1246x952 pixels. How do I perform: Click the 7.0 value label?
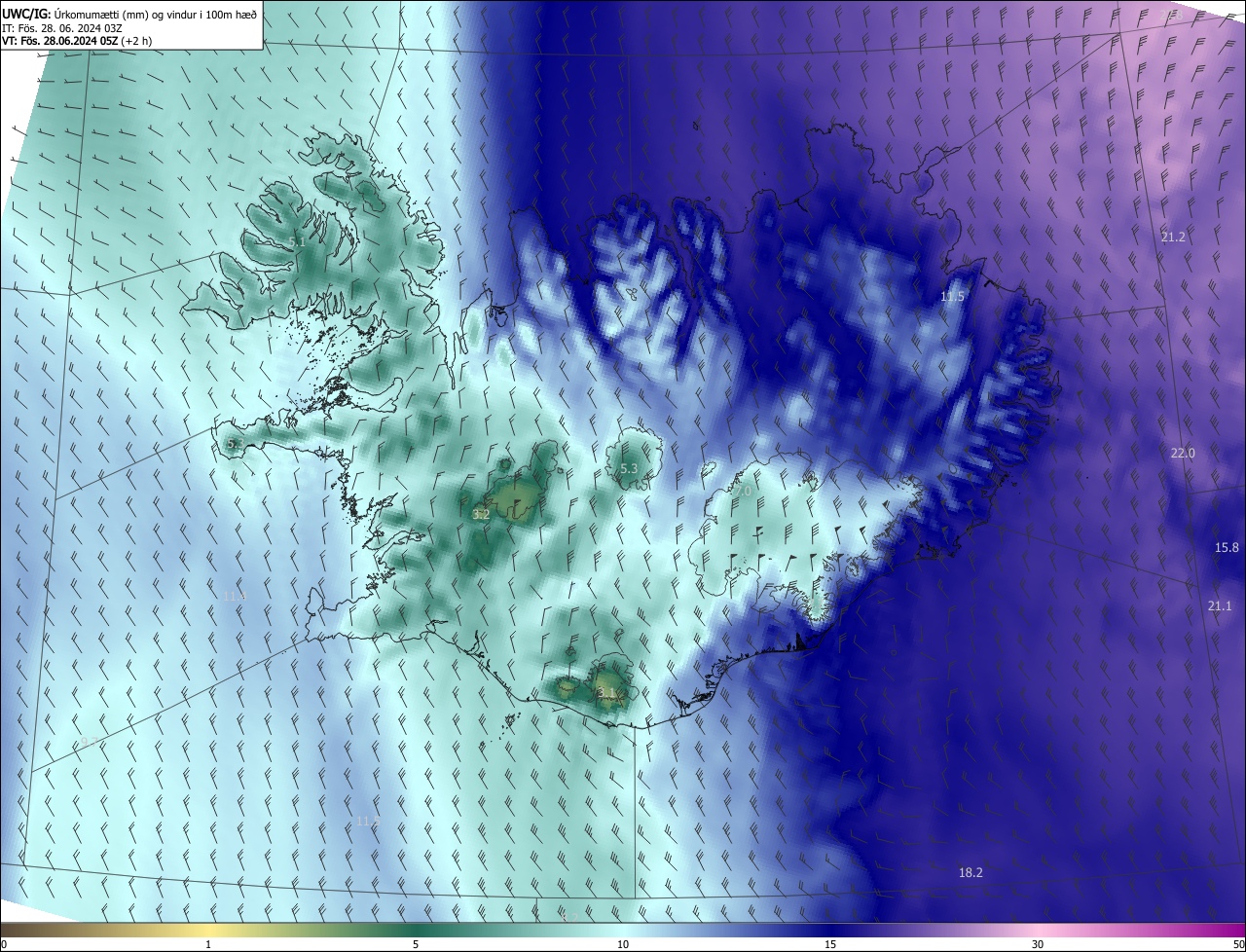[743, 493]
